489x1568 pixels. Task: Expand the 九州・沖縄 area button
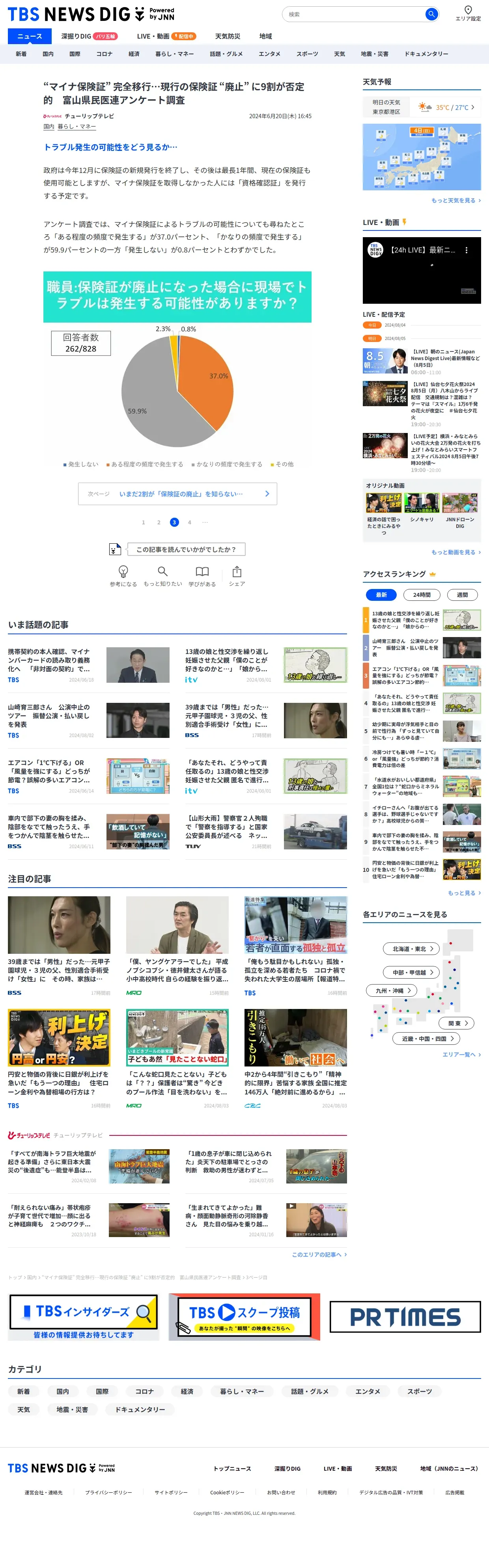click(x=392, y=990)
